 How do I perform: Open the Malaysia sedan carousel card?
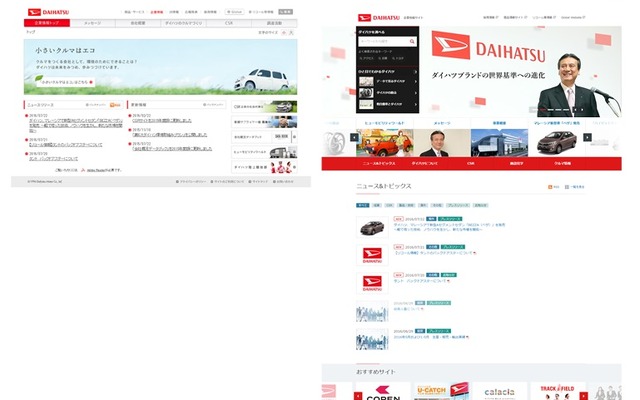[556, 138]
